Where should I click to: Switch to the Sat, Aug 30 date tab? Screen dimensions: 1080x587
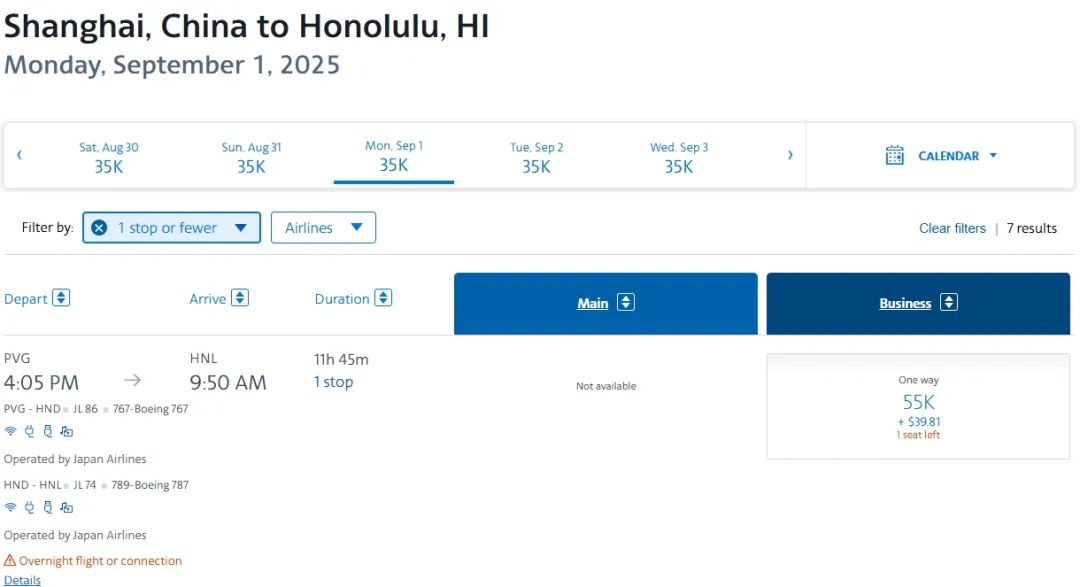pyautogui.click(x=109, y=157)
